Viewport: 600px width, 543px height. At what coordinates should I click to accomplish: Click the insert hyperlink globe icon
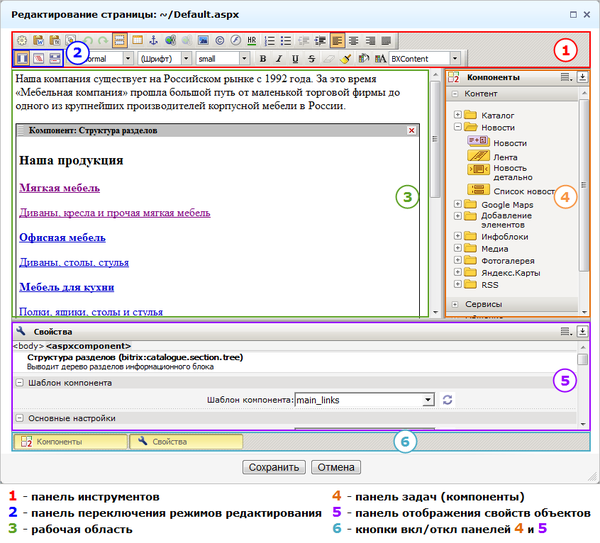coord(170,40)
